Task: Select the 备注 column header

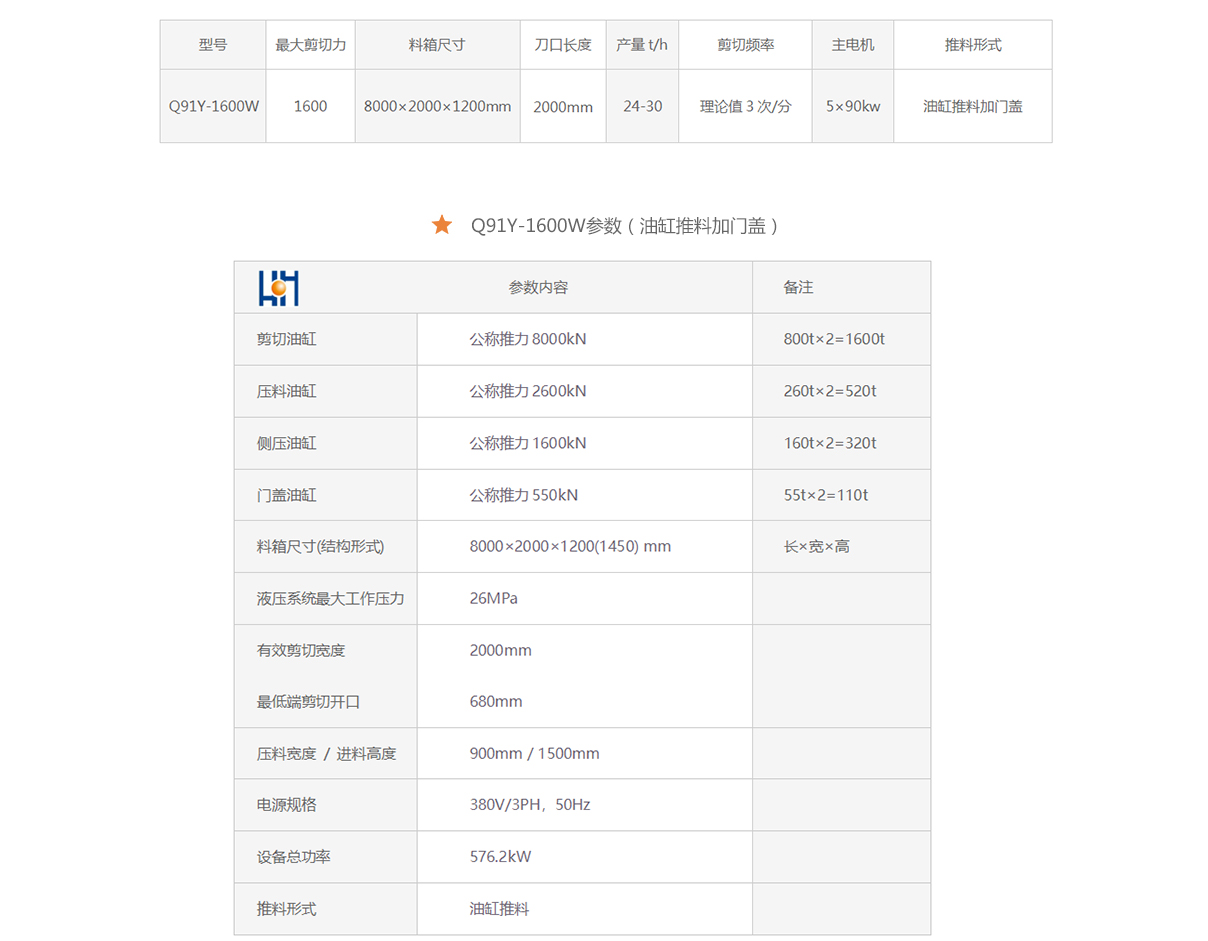Action: [798, 288]
